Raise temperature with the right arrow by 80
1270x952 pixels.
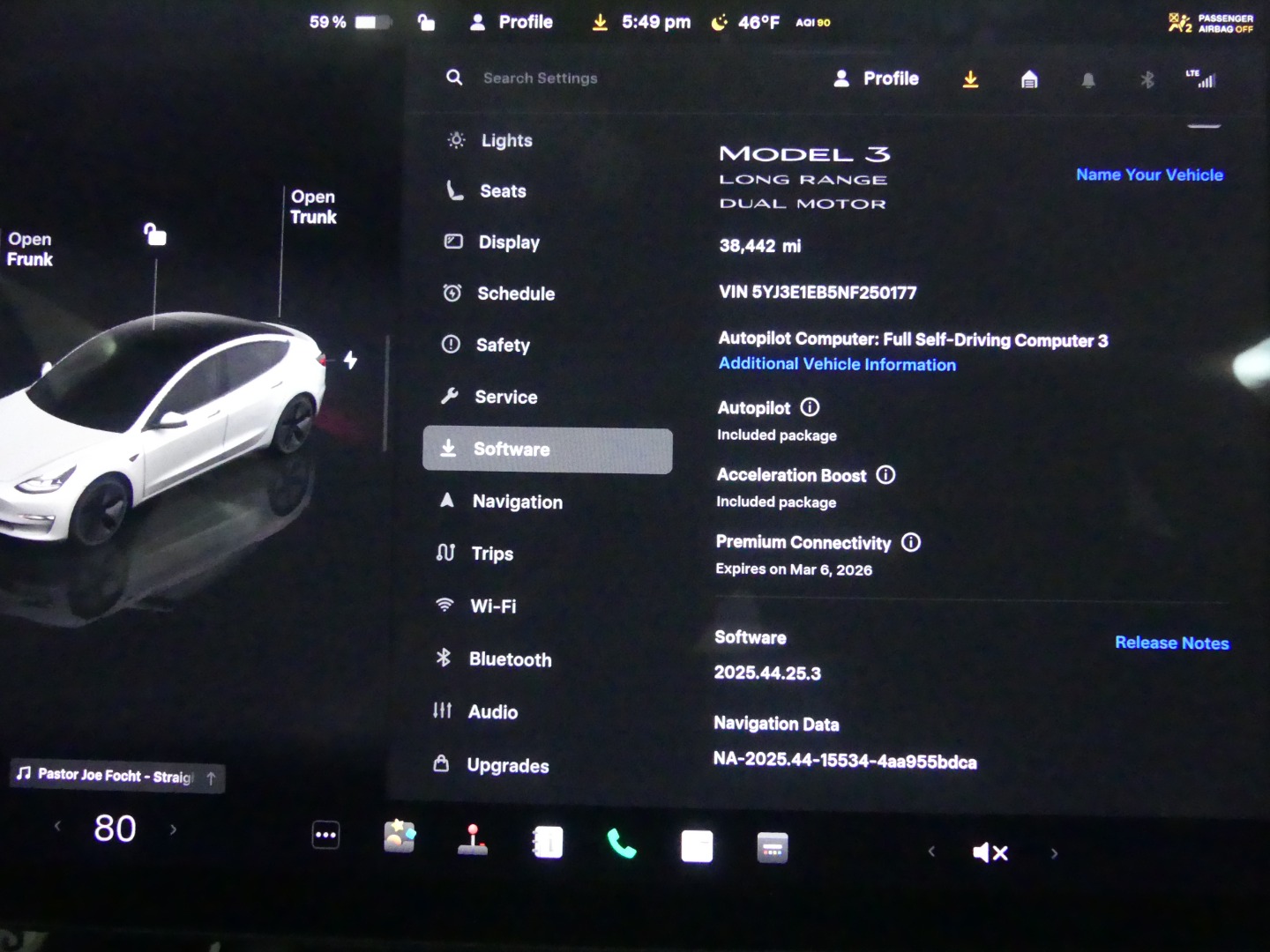coord(173,829)
